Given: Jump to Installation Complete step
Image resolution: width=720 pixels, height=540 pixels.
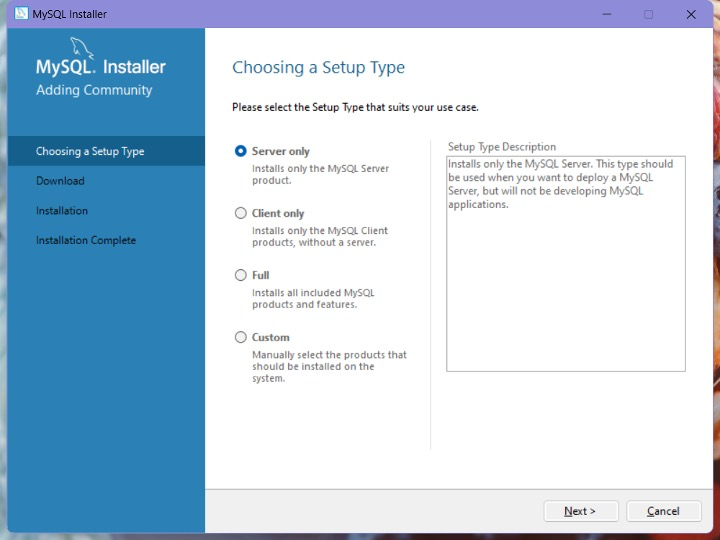Looking at the screenshot, I should coord(86,240).
